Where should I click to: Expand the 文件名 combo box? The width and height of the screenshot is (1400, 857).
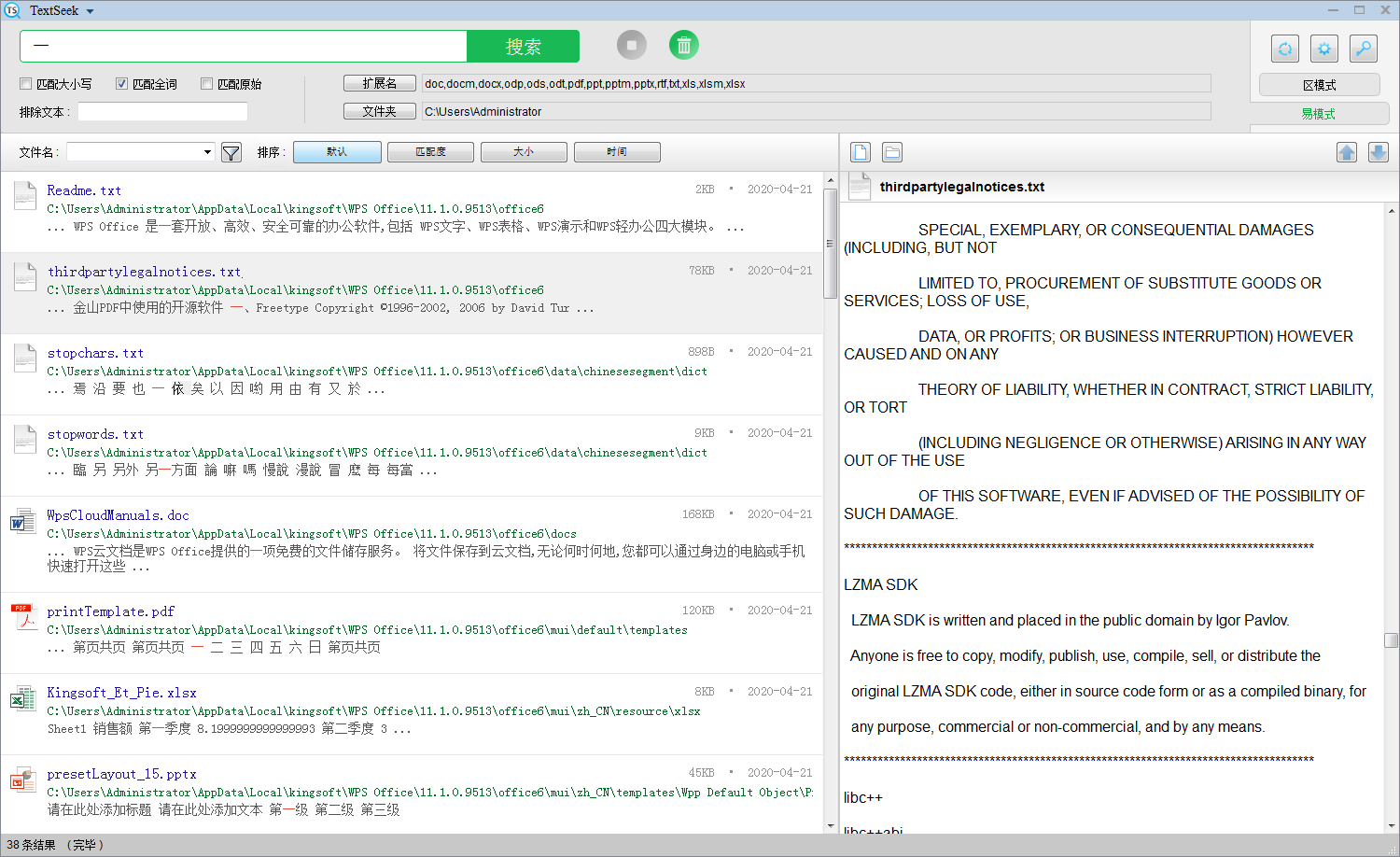207,151
